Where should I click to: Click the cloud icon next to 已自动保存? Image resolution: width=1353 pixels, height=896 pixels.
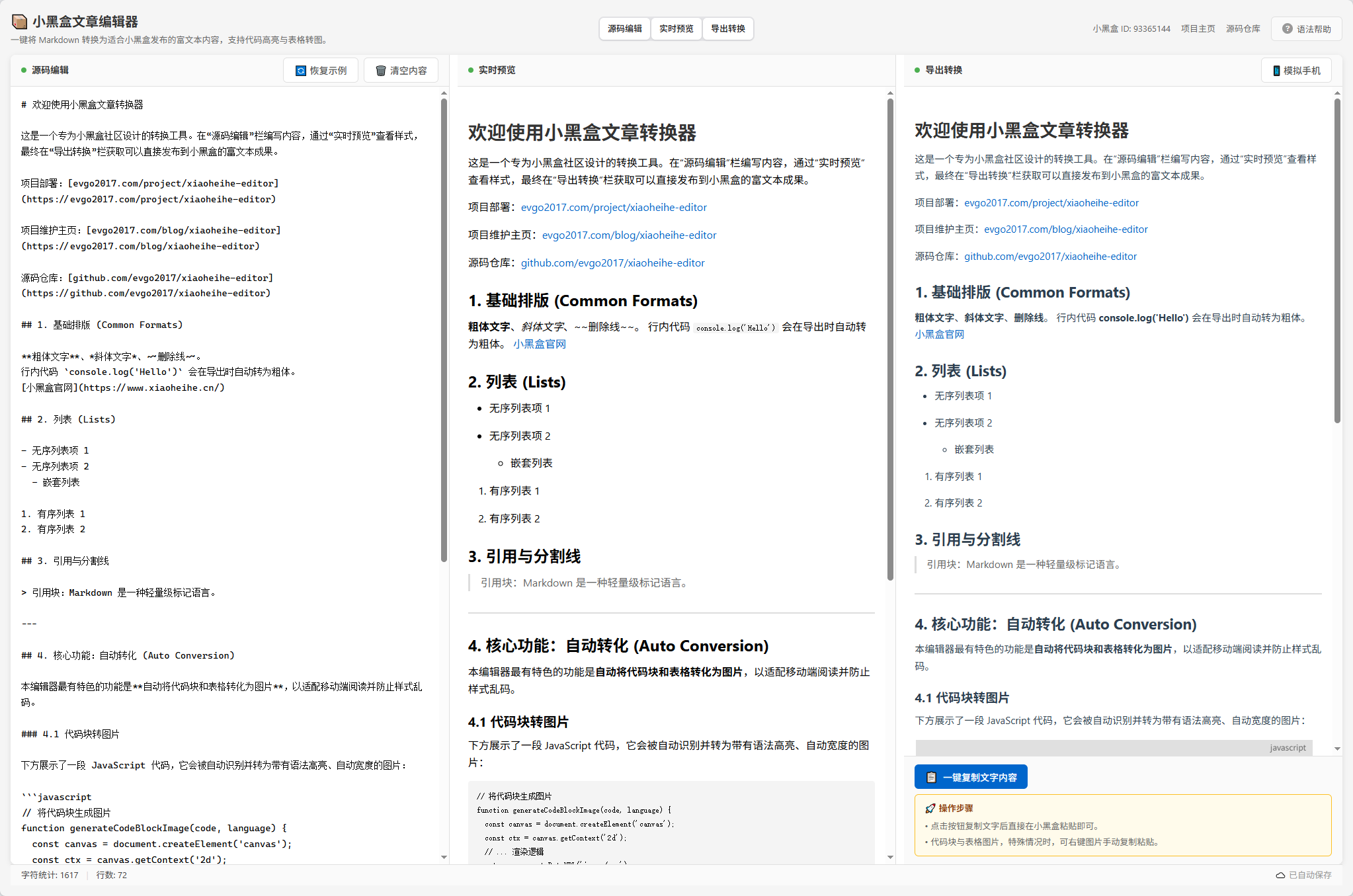1281,875
